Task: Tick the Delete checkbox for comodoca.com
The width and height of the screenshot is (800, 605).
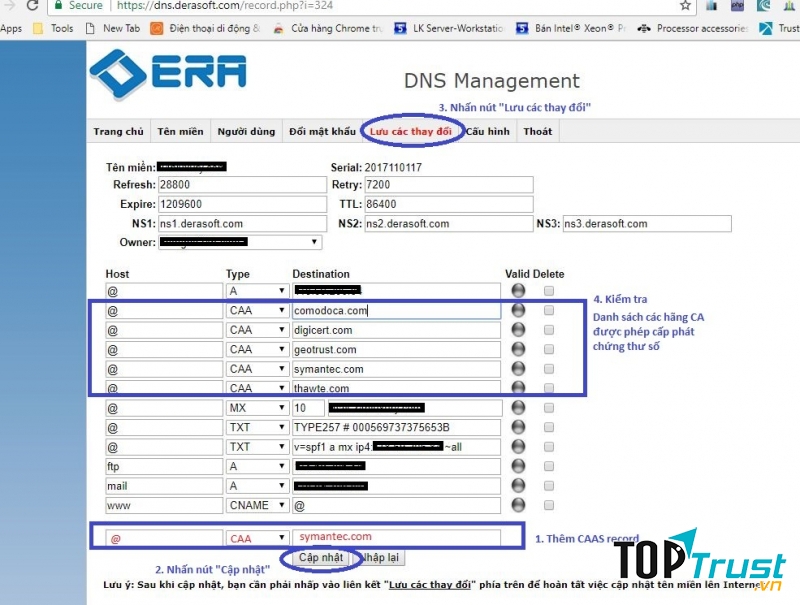Action: [x=547, y=311]
